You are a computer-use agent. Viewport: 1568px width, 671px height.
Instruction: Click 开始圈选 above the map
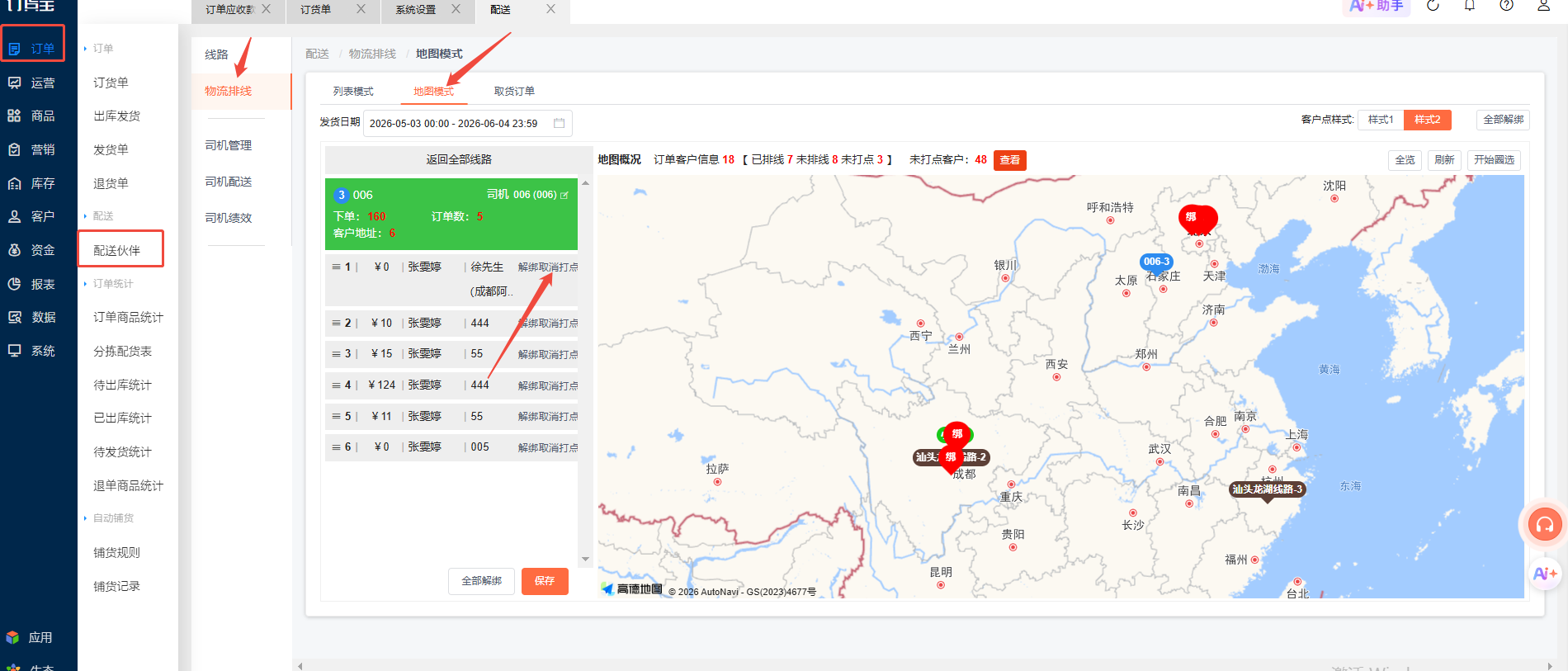coord(1495,160)
